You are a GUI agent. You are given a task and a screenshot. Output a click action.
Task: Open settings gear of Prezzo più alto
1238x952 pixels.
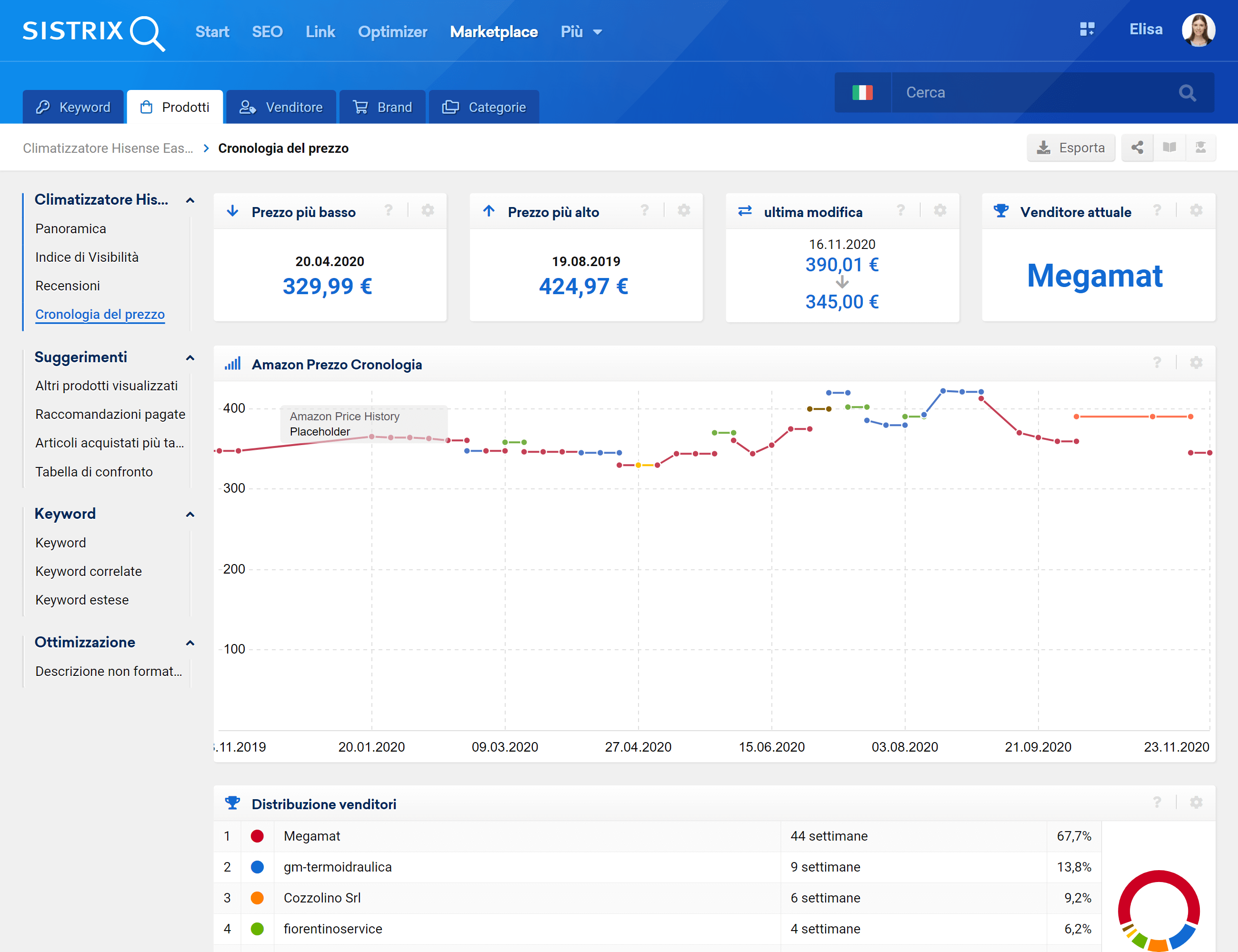[x=684, y=211]
